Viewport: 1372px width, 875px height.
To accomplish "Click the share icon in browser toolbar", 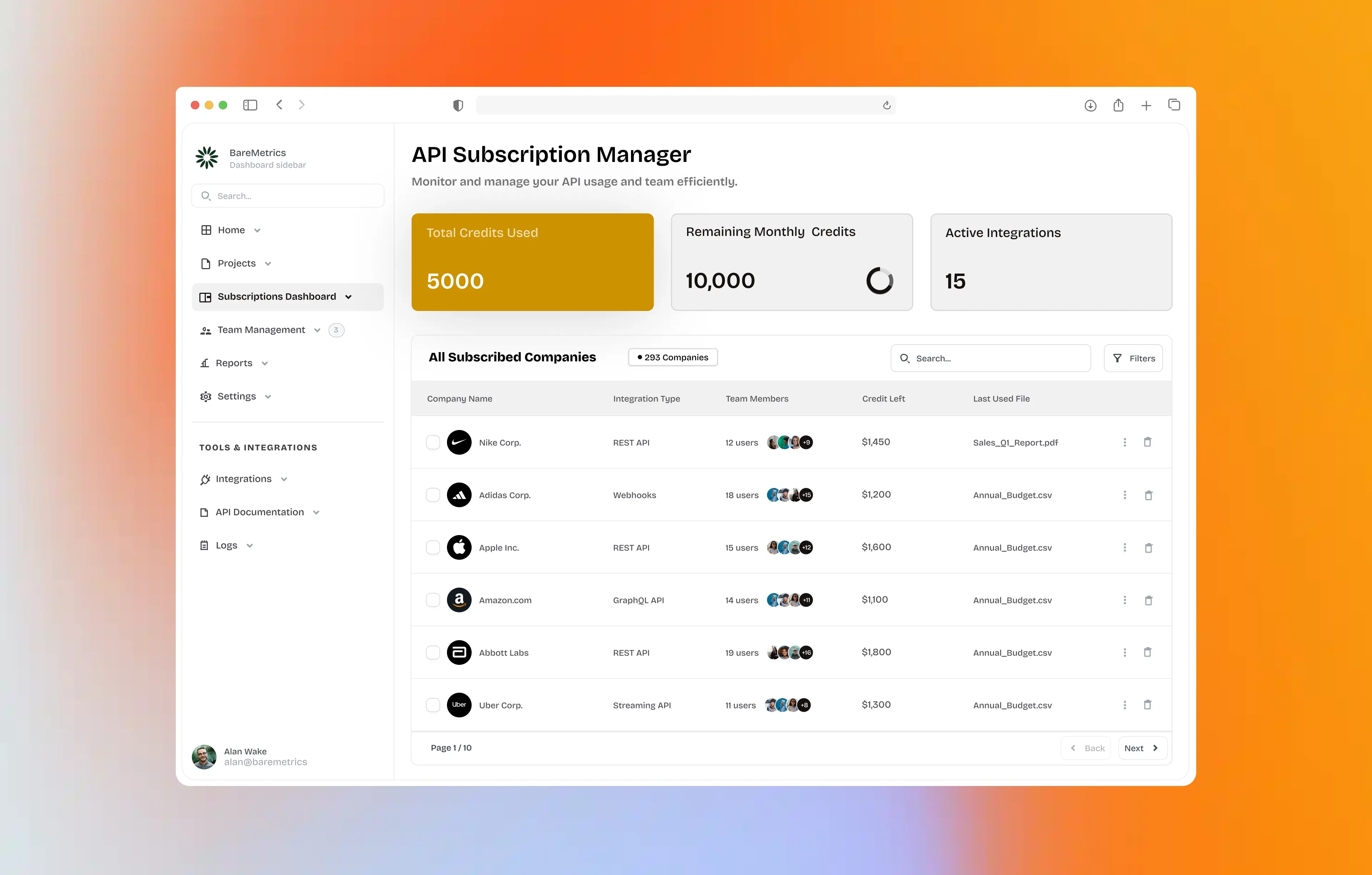I will [1118, 105].
